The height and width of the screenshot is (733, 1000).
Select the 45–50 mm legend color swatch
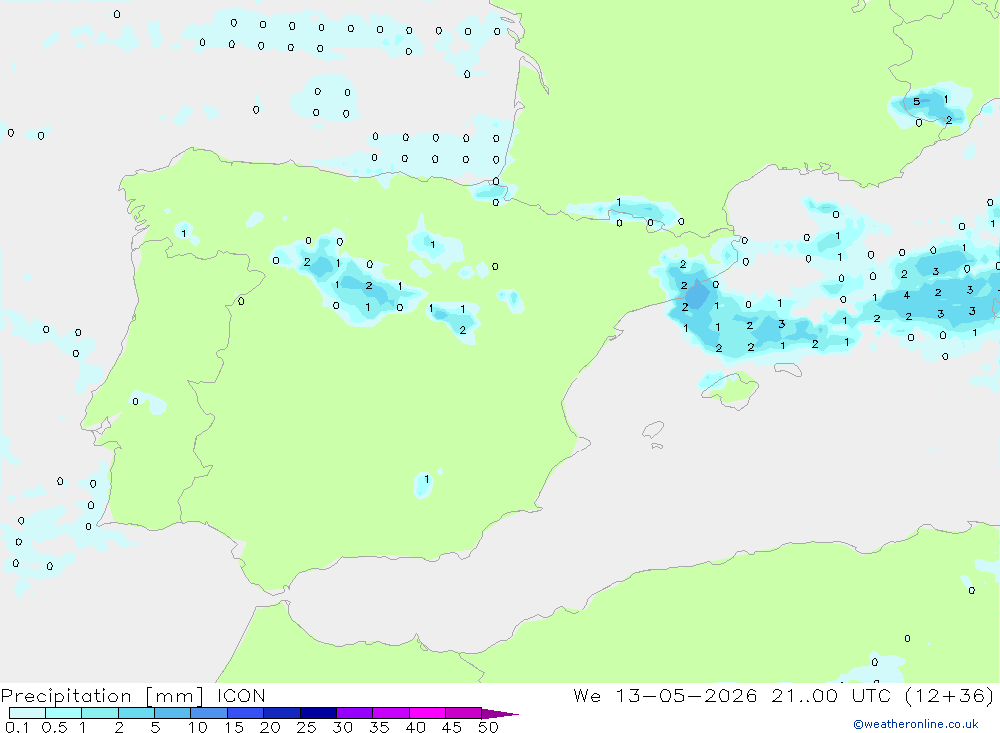click(x=464, y=713)
